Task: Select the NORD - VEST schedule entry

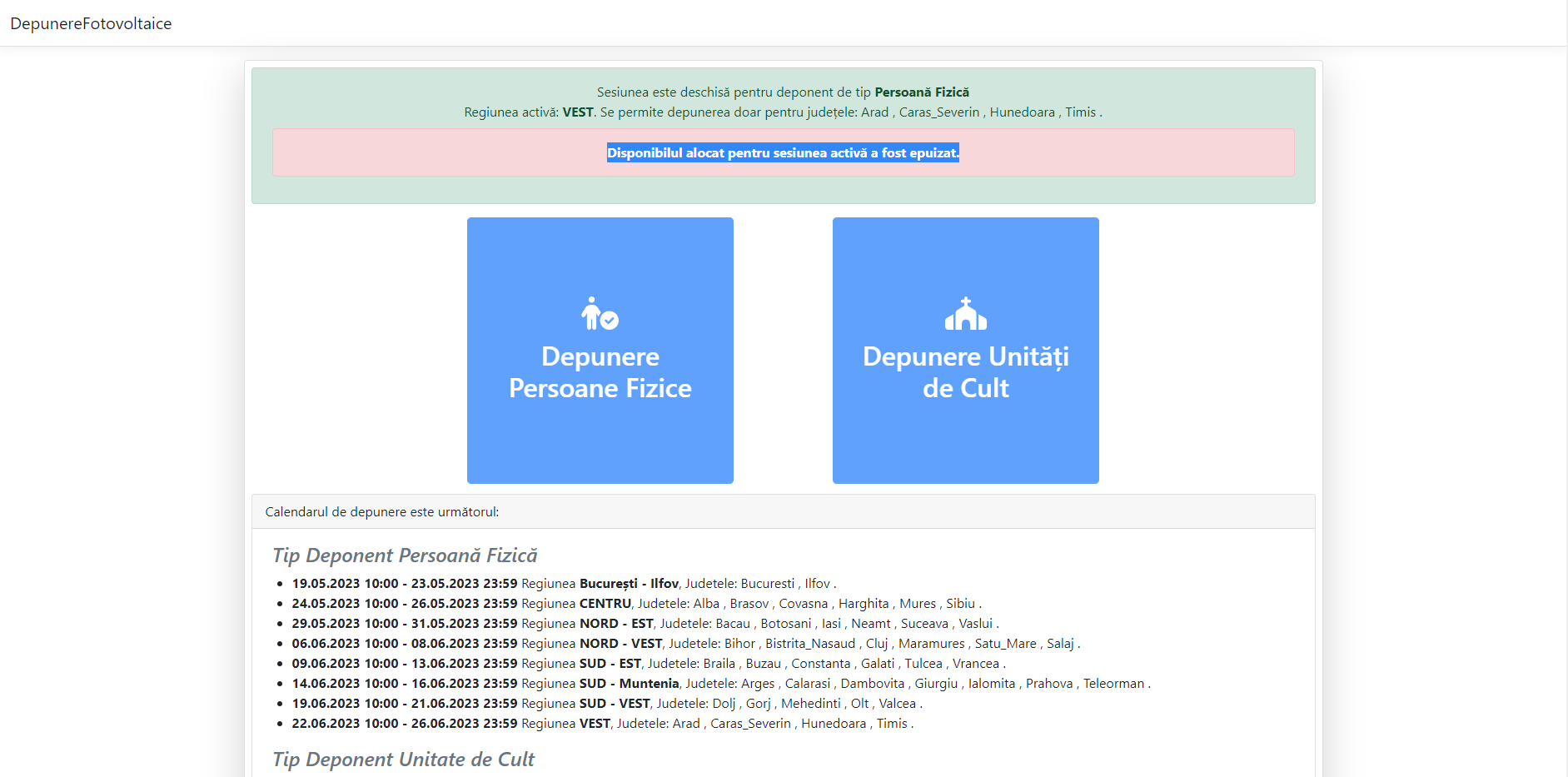Action: (685, 644)
